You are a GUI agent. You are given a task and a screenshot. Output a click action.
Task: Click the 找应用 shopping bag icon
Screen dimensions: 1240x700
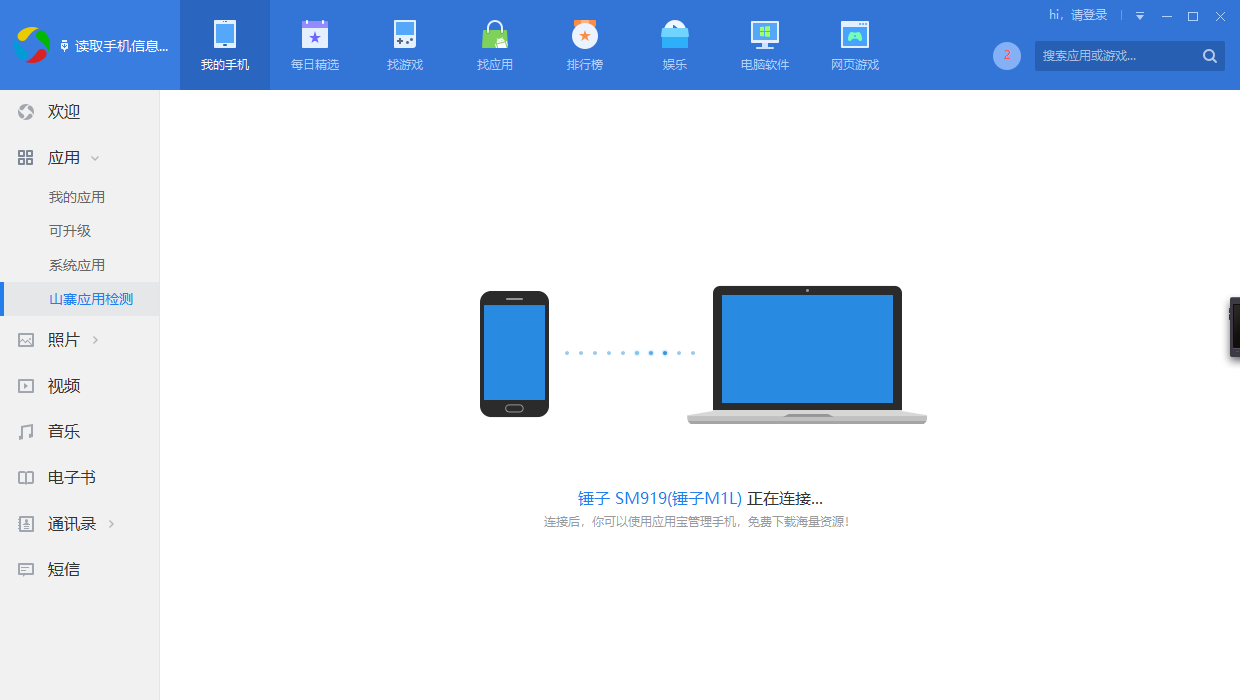(x=495, y=34)
